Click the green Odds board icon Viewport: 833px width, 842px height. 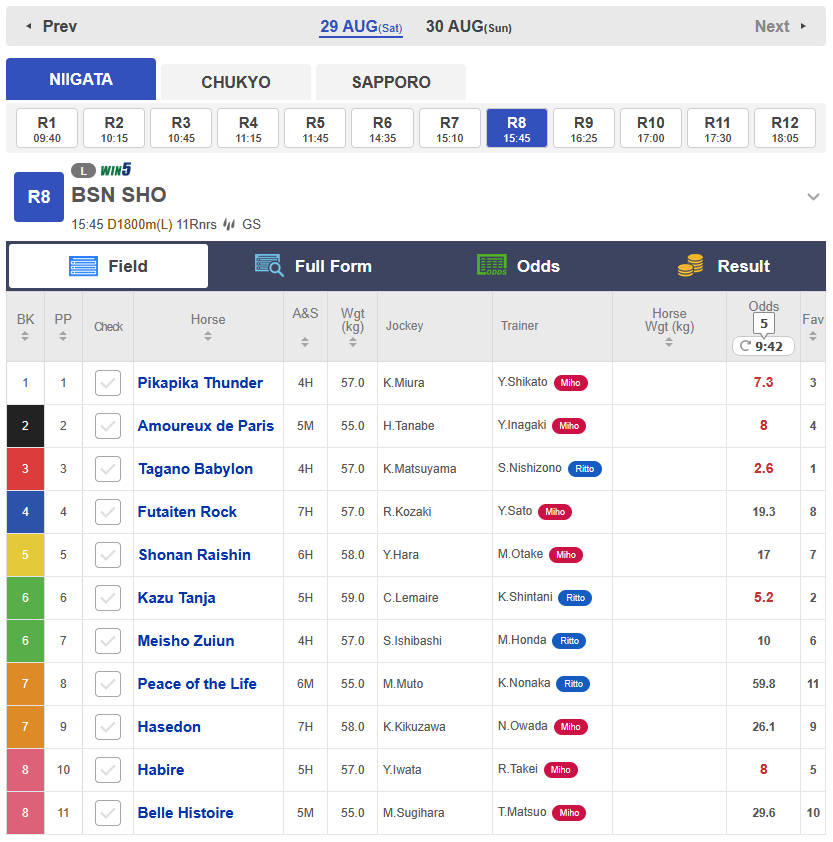pos(491,265)
